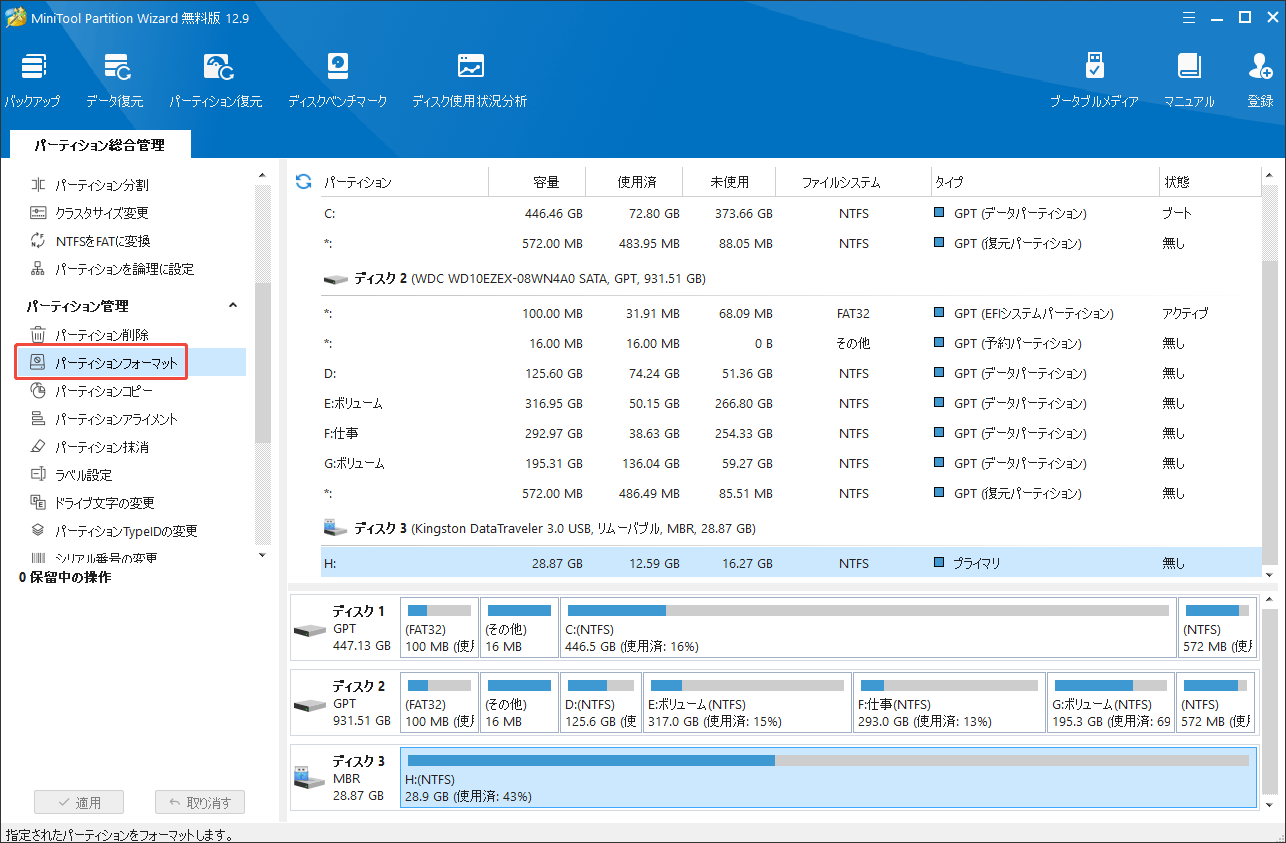Select パーティションアライメント action

click(104, 419)
